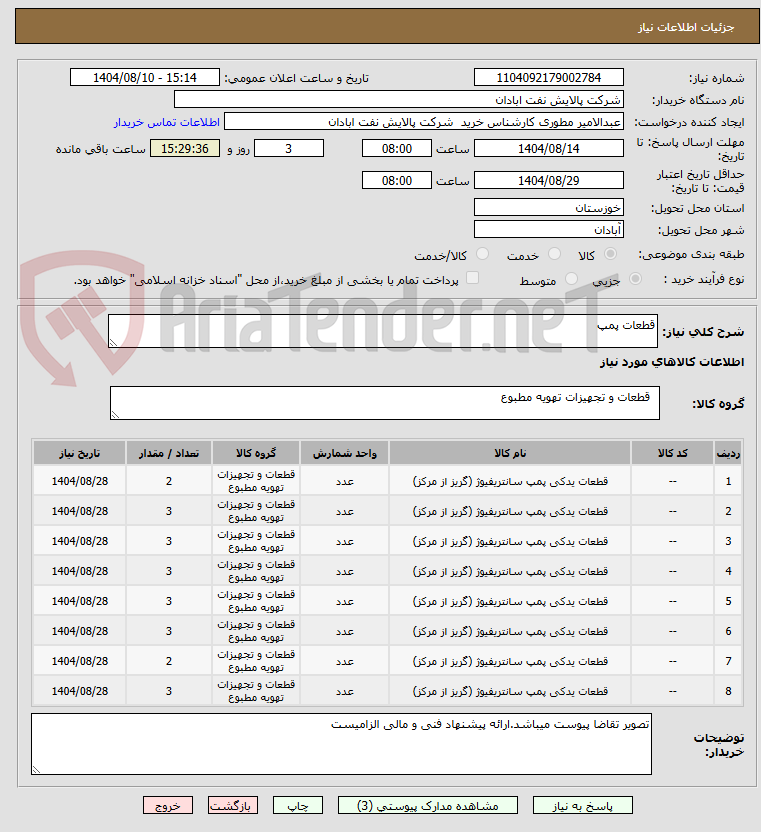Click the واحد شمارش column header
Screen dimensions: 761x832
tap(344, 453)
